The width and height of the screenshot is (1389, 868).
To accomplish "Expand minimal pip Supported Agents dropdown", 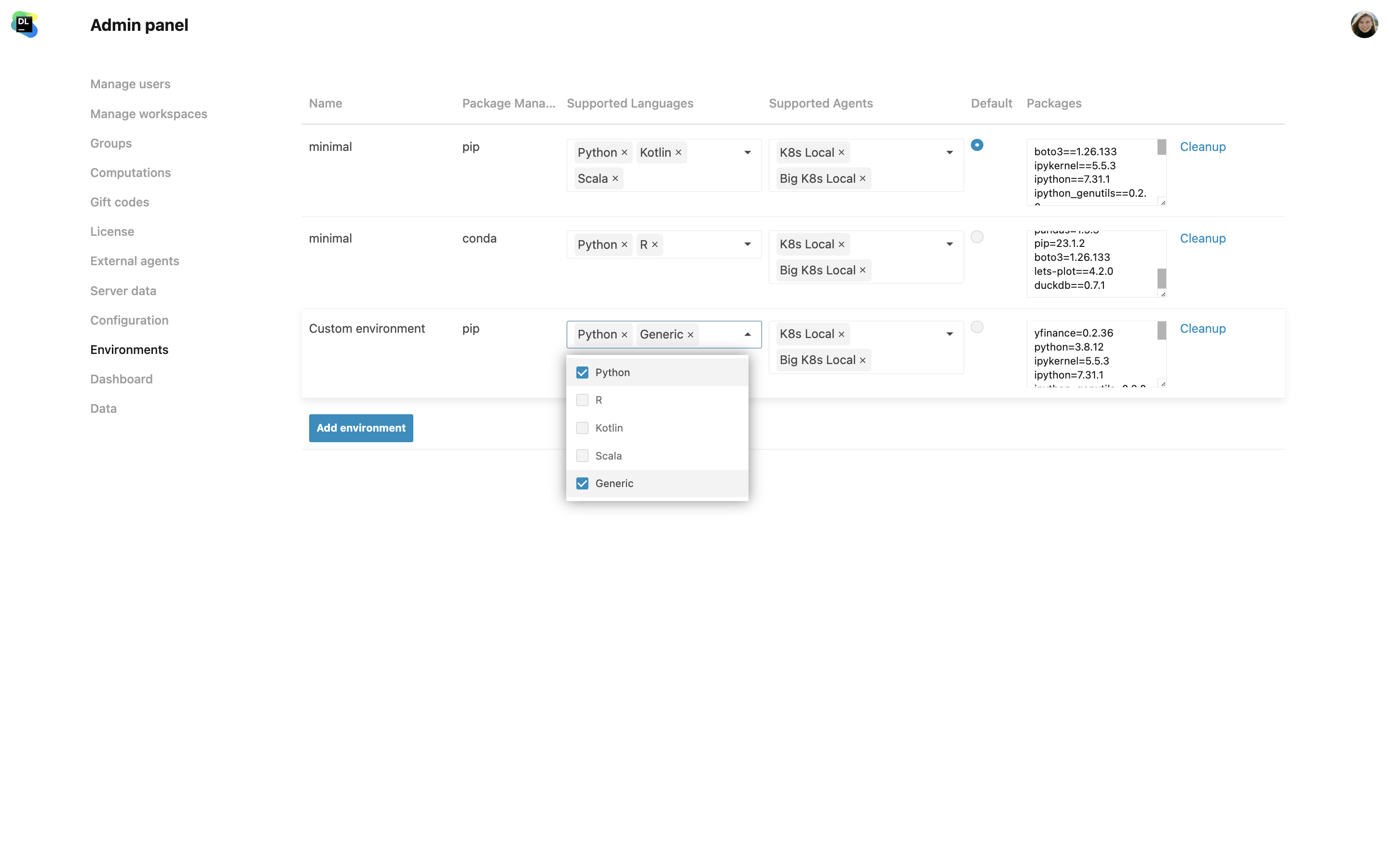I will 949,153.
